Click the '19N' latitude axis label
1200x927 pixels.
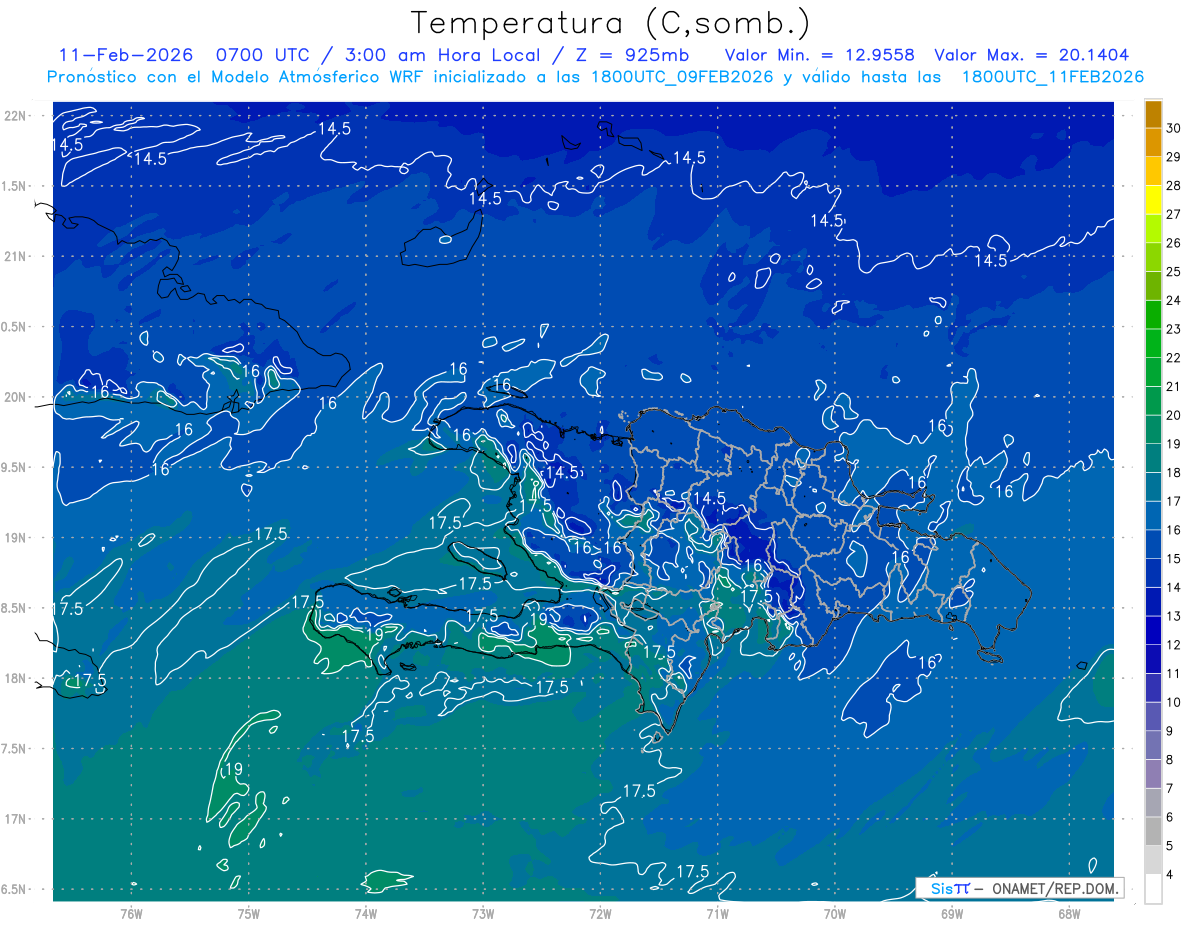(15, 538)
